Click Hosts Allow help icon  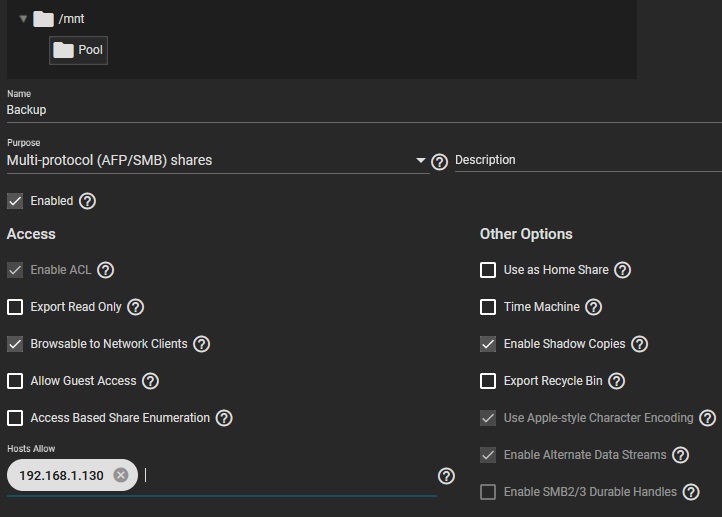coord(446,476)
